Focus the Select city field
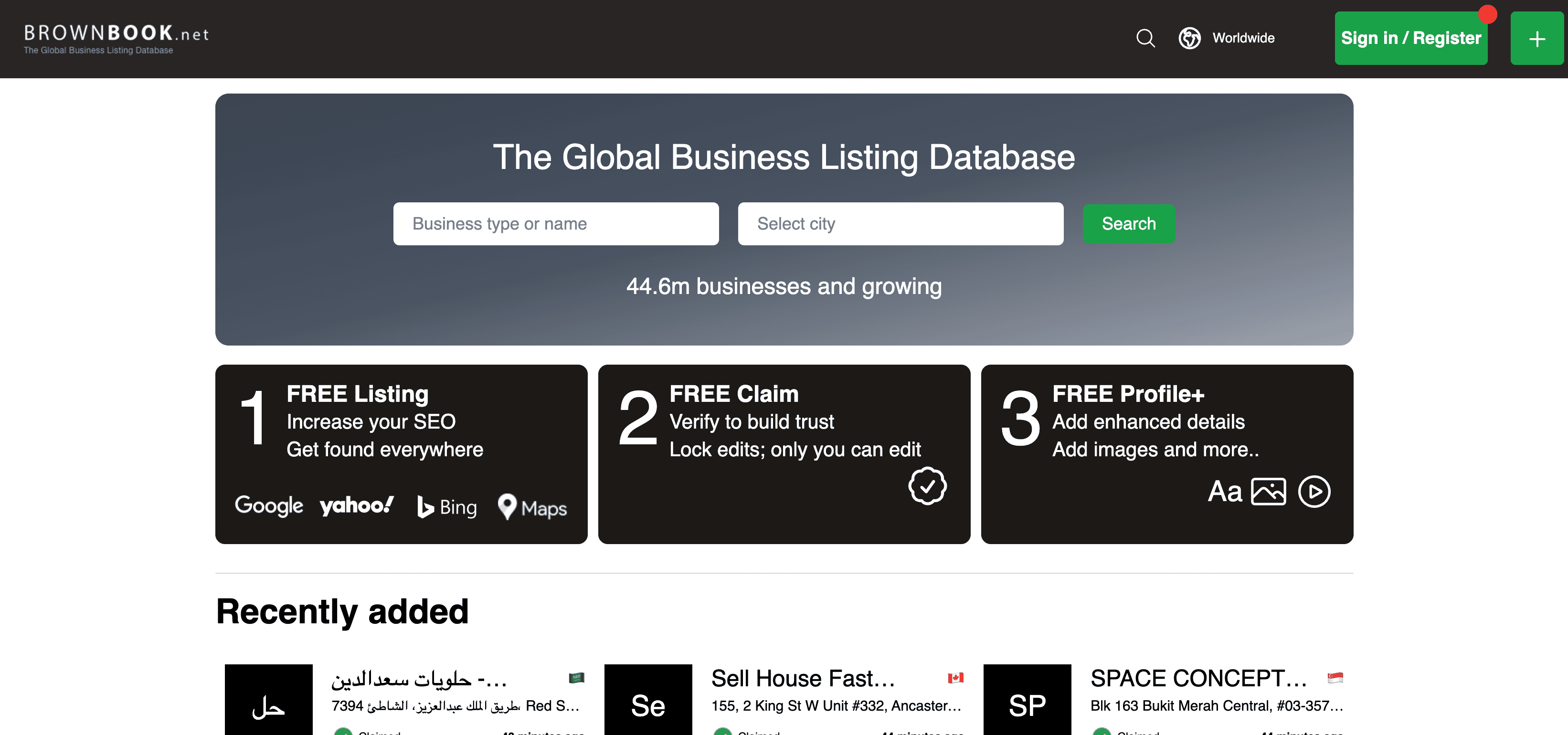 (900, 224)
